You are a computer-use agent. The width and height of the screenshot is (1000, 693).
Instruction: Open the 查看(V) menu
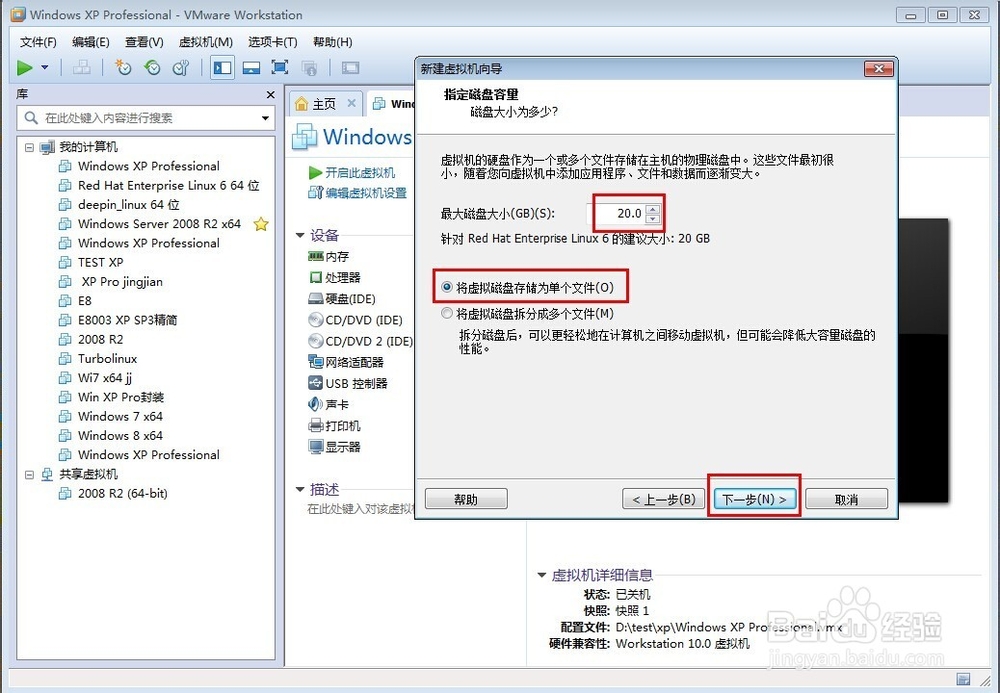pyautogui.click(x=144, y=42)
